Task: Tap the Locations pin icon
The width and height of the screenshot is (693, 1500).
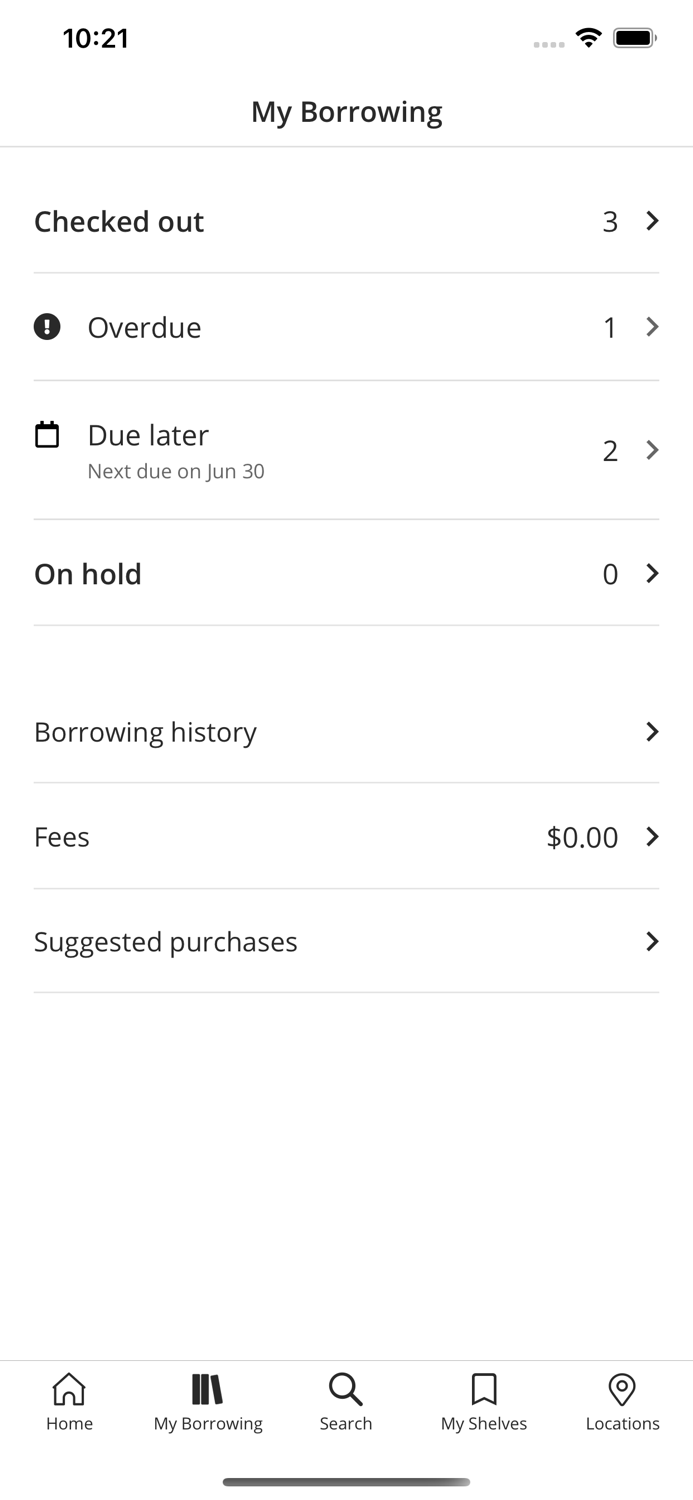Action: 622,1389
